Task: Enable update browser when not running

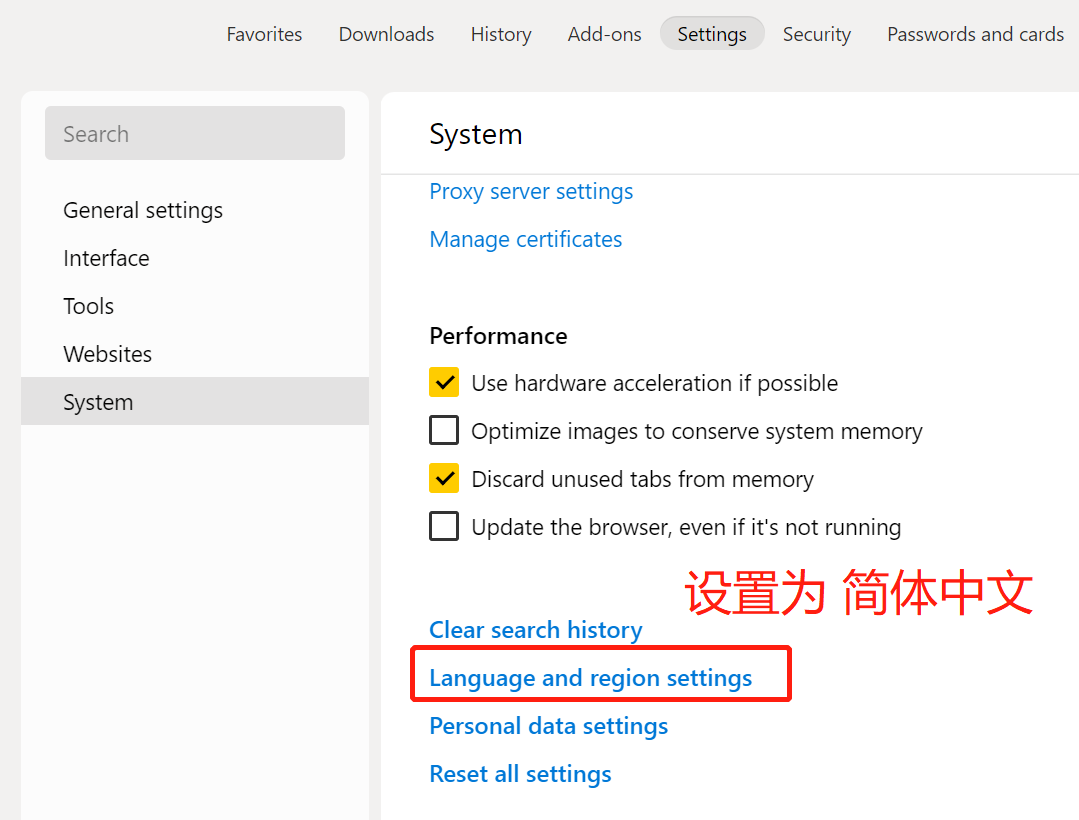Action: 444,527
